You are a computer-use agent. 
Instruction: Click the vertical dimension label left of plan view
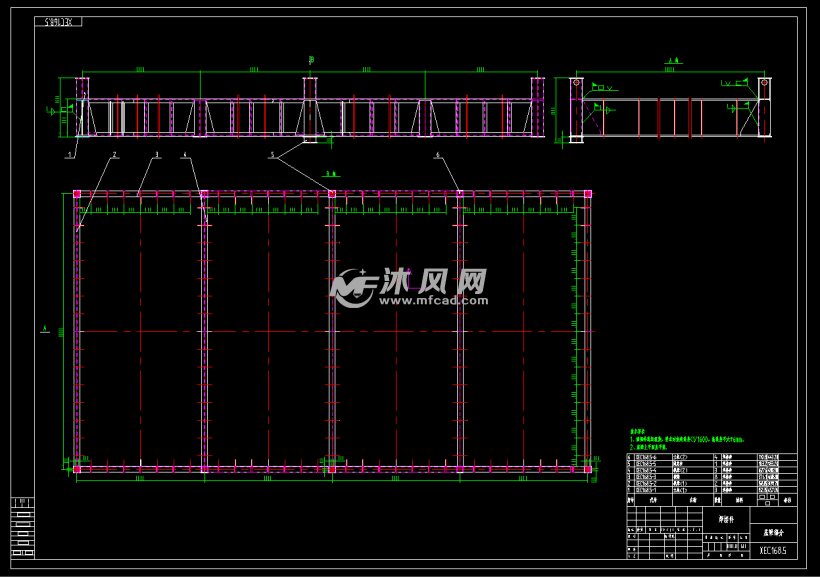[x=46, y=328]
